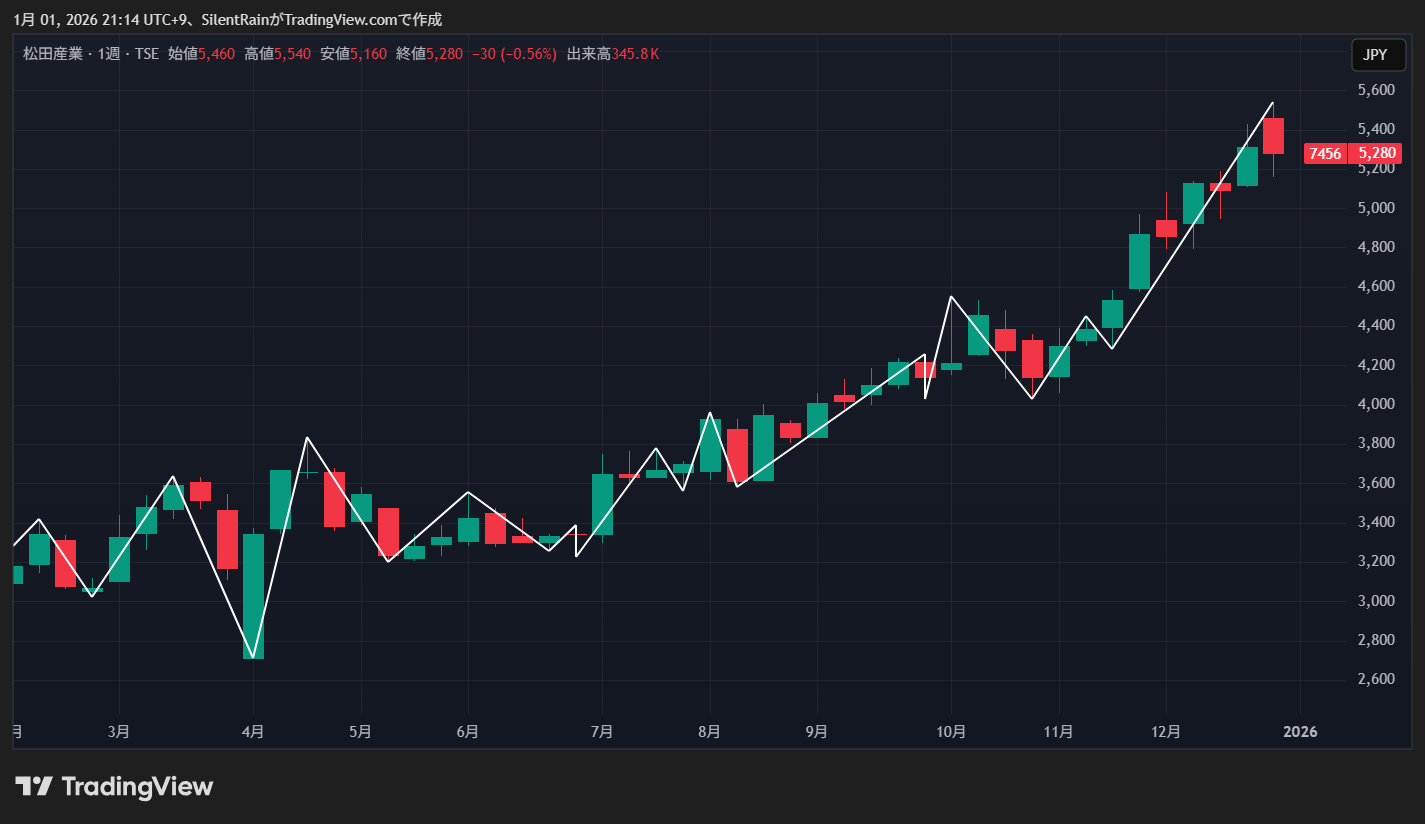Viewport: 1425px width, 824px height.
Task: Click the 5月 time axis label
Action: tap(361, 732)
